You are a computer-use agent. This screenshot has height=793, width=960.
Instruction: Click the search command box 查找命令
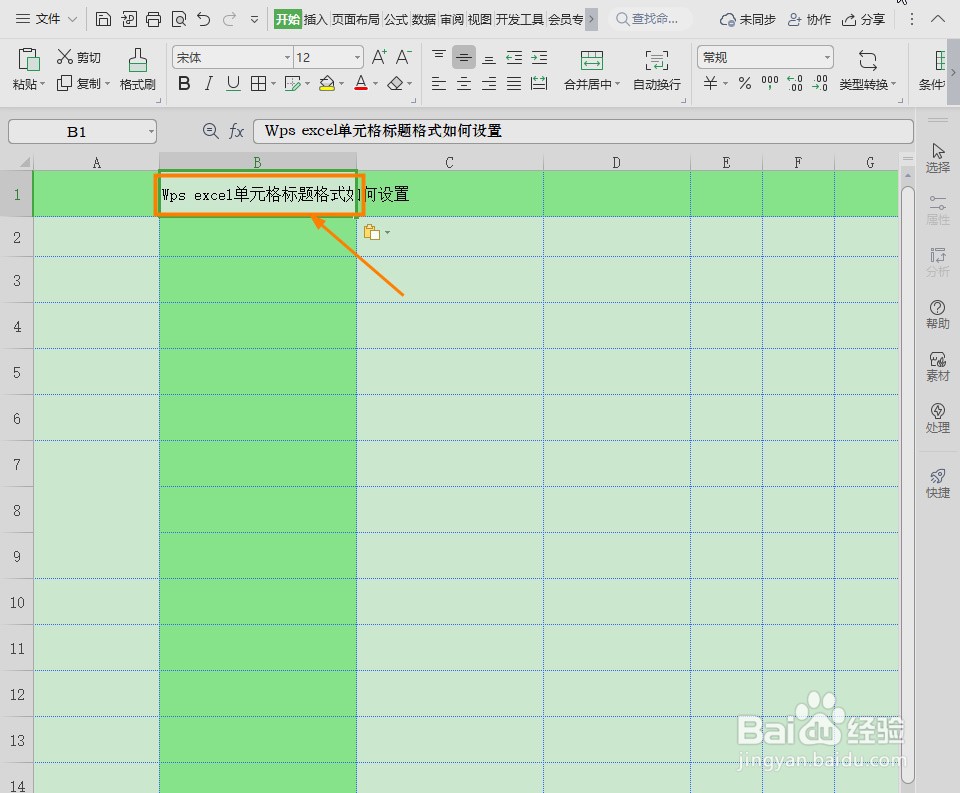[651, 19]
